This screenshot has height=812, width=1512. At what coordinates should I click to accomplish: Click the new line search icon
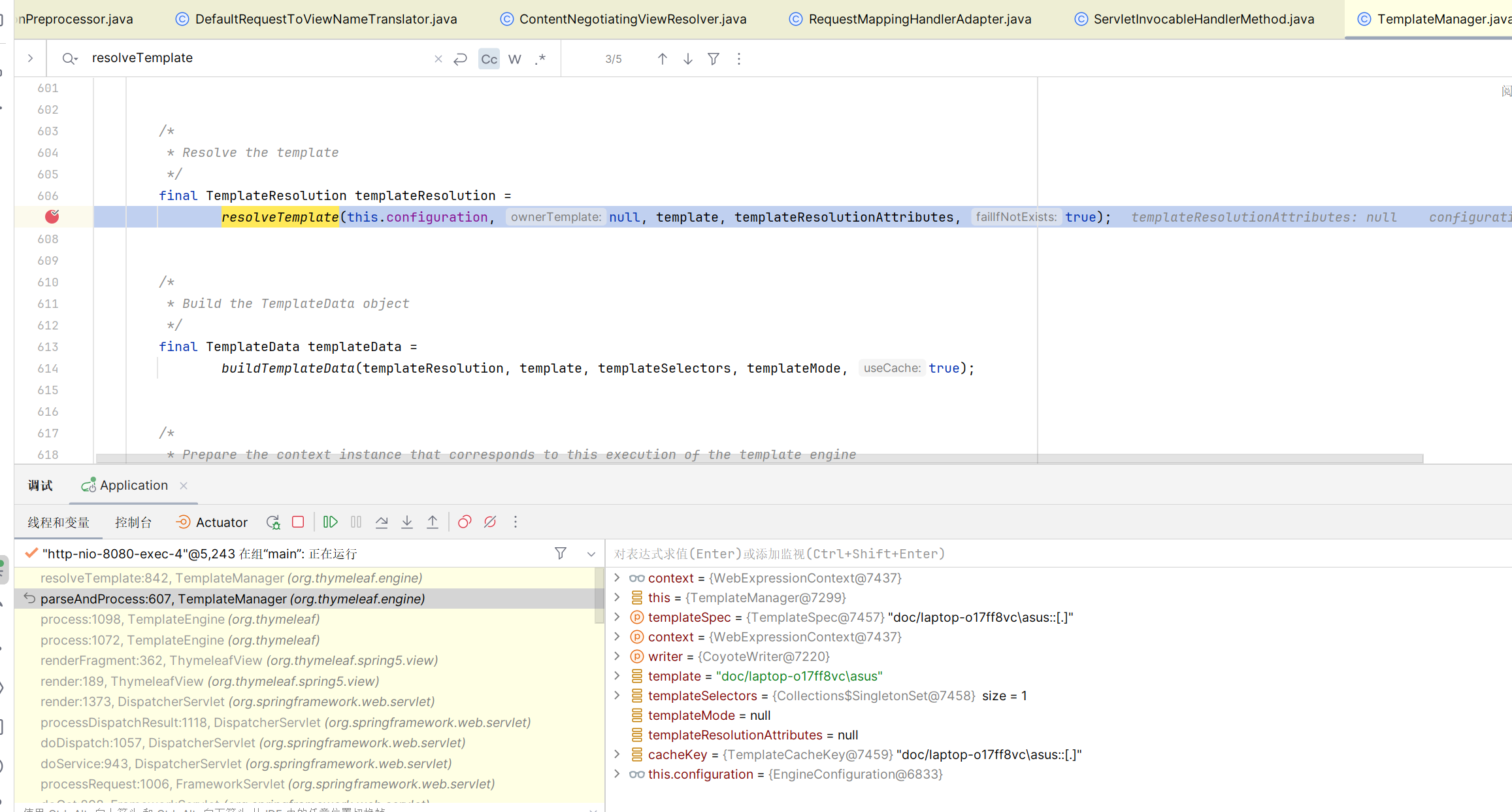[461, 59]
